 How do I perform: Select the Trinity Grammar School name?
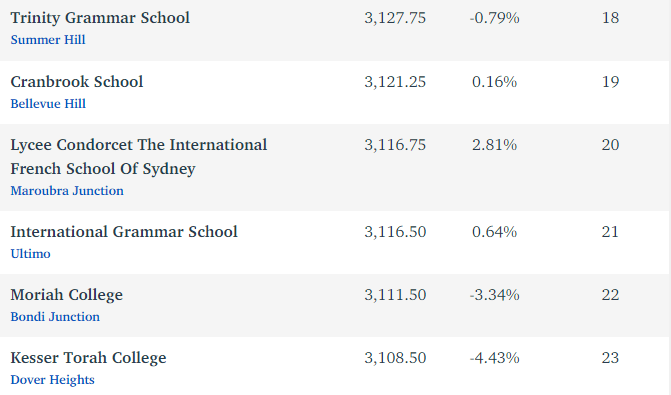tap(100, 18)
